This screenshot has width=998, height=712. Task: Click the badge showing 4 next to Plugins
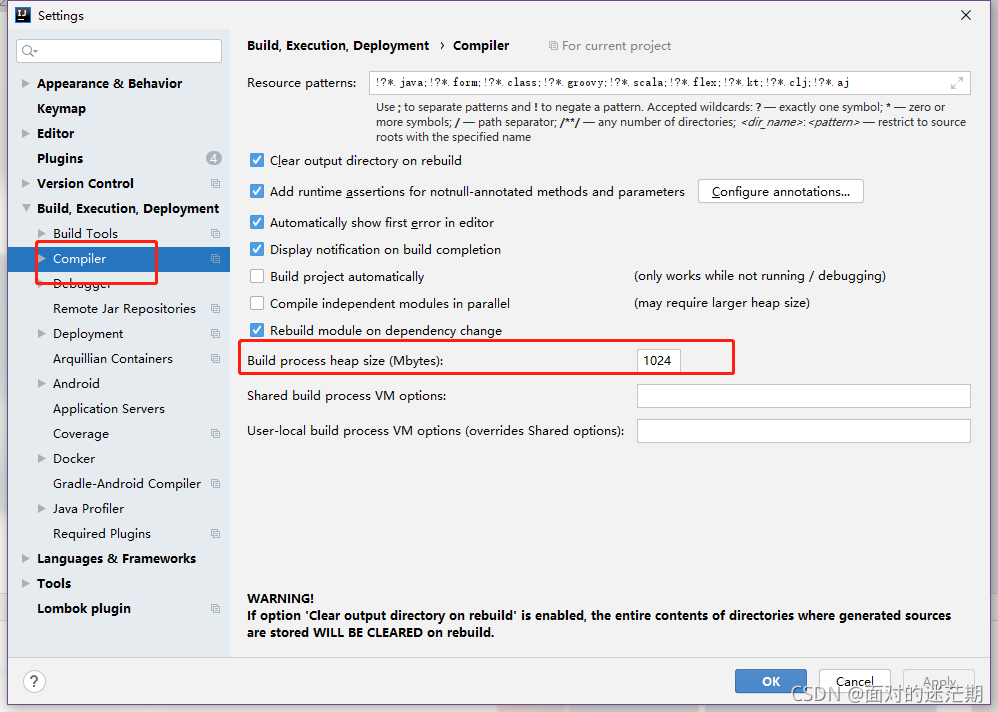click(x=214, y=157)
